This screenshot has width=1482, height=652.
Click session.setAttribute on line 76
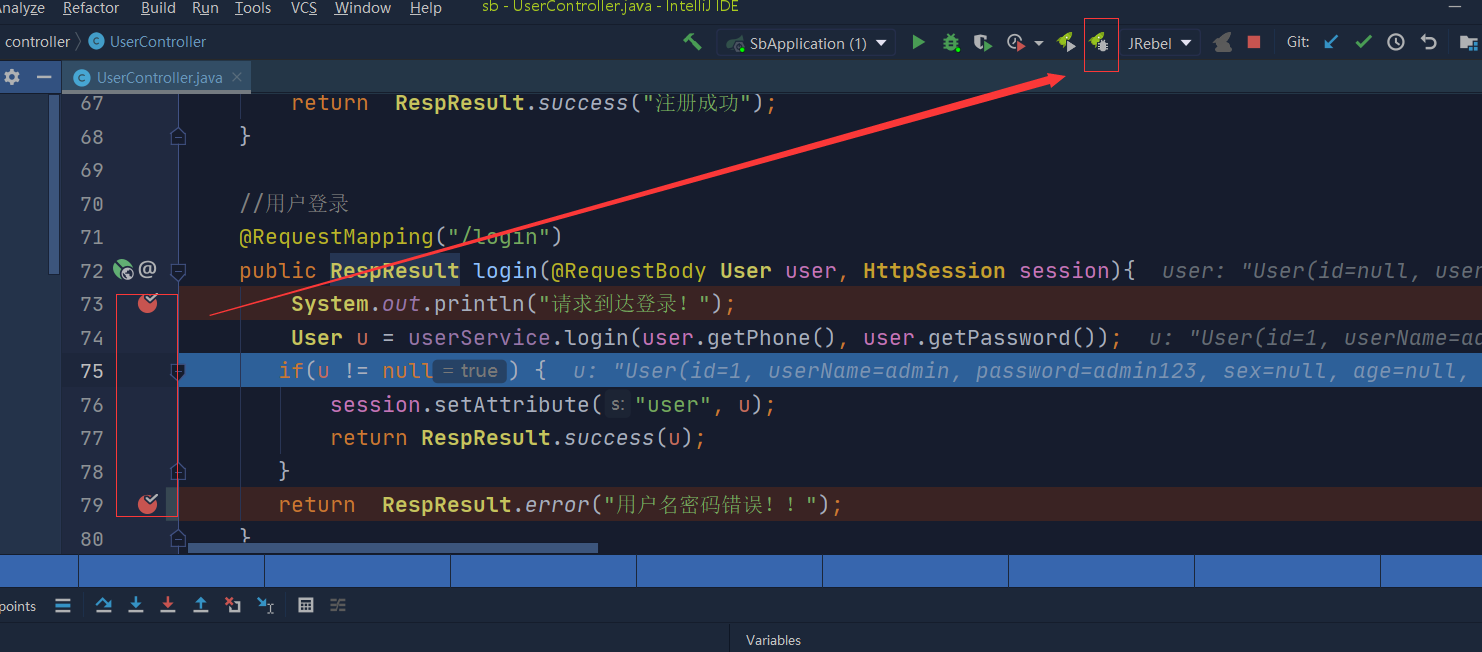tap(461, 405)
